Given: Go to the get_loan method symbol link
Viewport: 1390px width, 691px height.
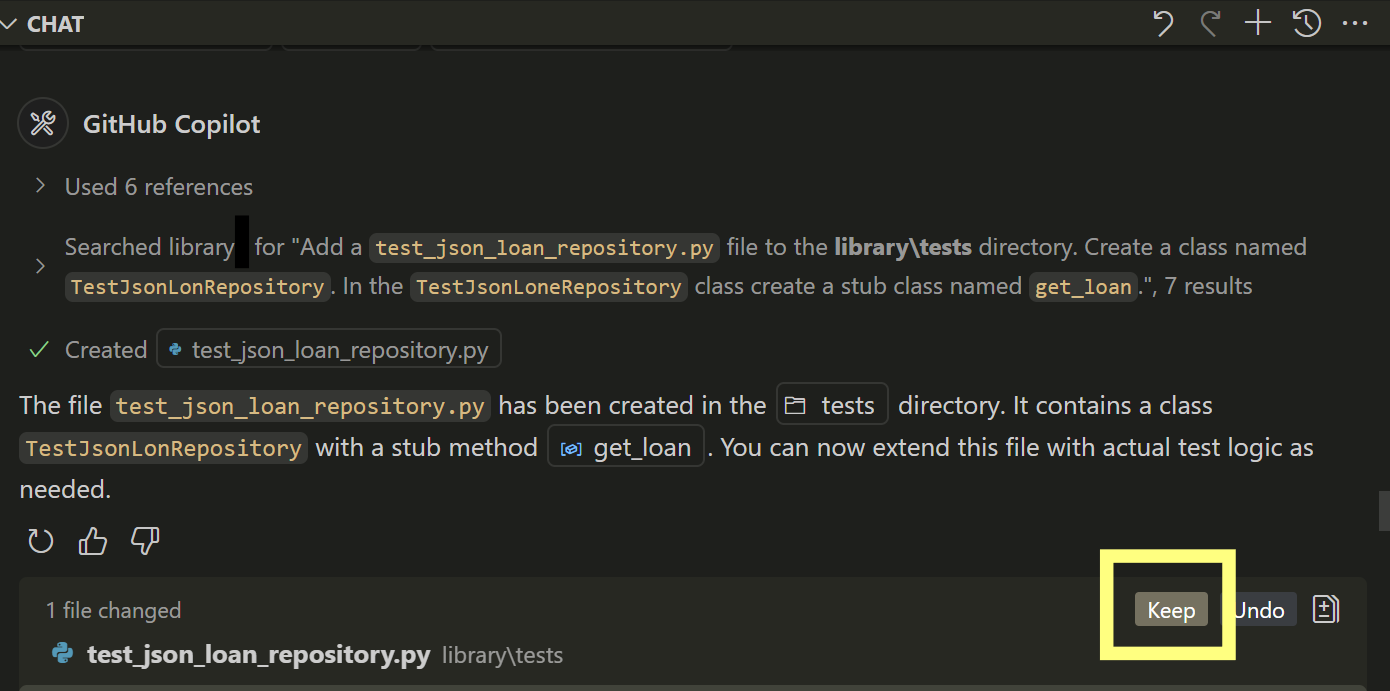Looking at the screenshot, I should (627, 447).
